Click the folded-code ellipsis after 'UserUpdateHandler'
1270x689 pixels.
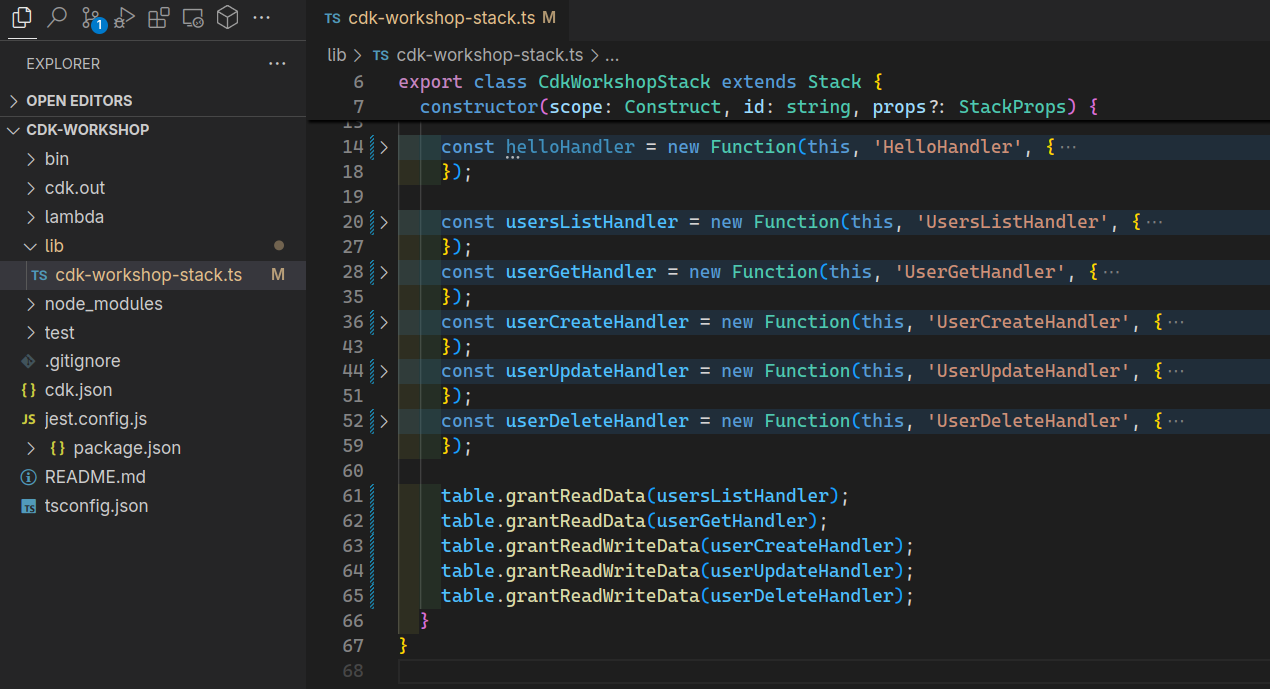pyautogui.click(x=1176, y=371)
